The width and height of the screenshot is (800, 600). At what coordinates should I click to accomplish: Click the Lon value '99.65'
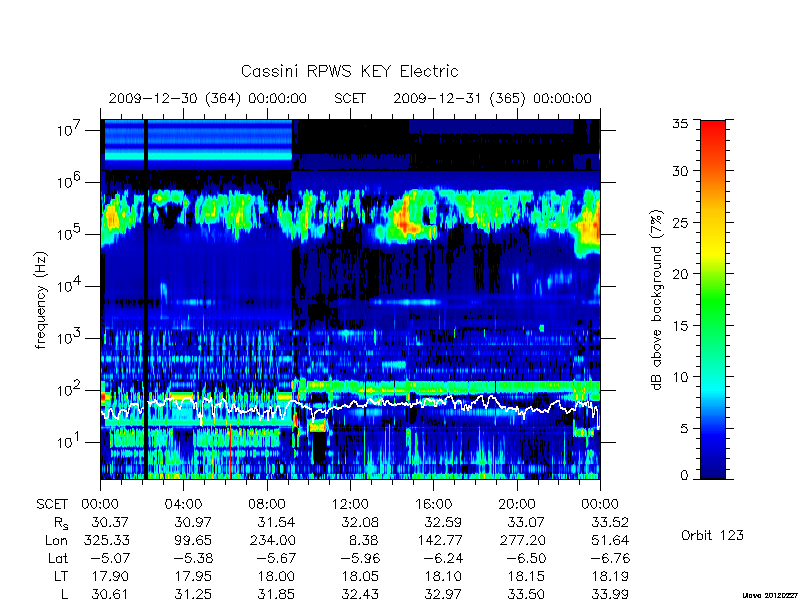click(x=193, y=540)
